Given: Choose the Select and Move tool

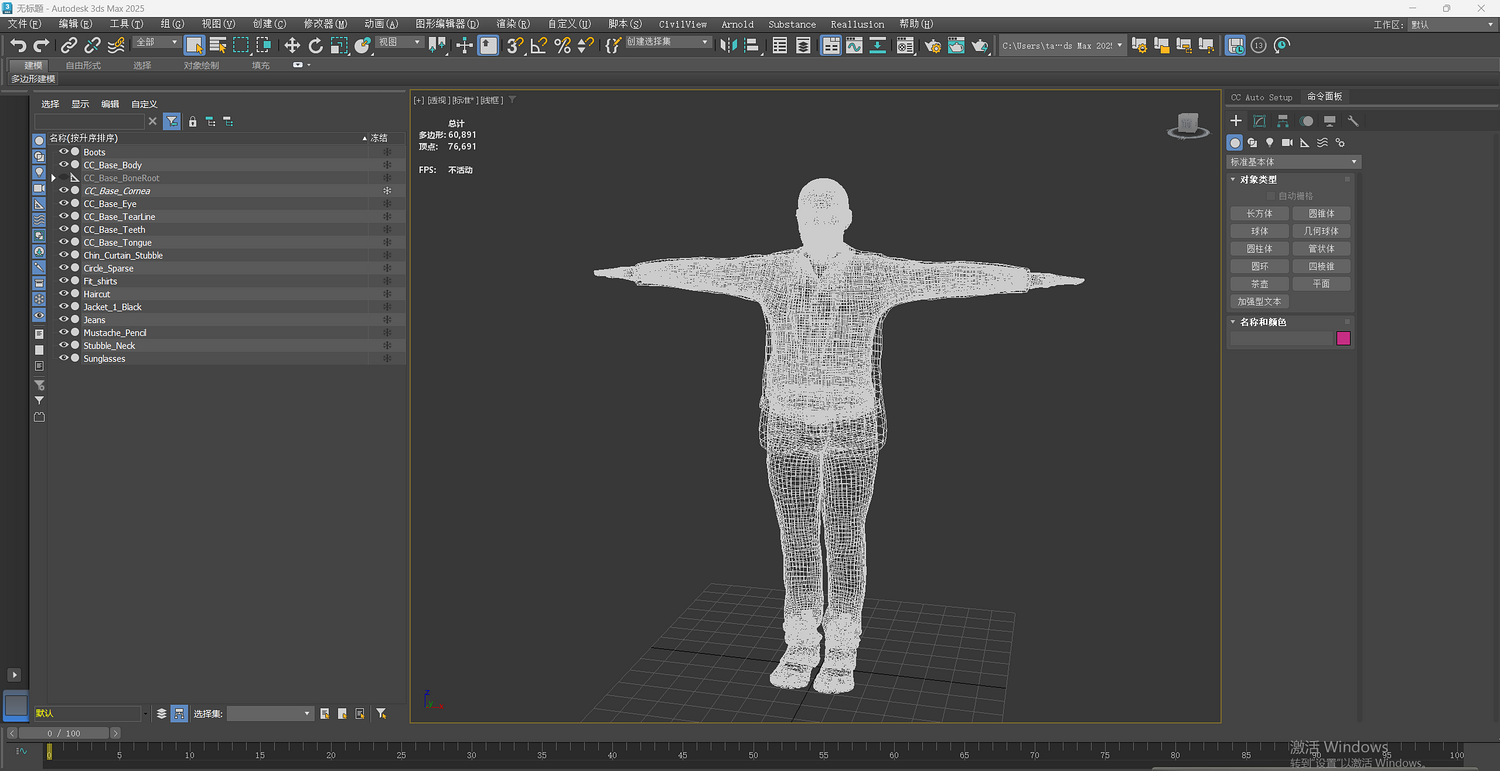Looking at the screenshot, I should click(x=292, y=45).
